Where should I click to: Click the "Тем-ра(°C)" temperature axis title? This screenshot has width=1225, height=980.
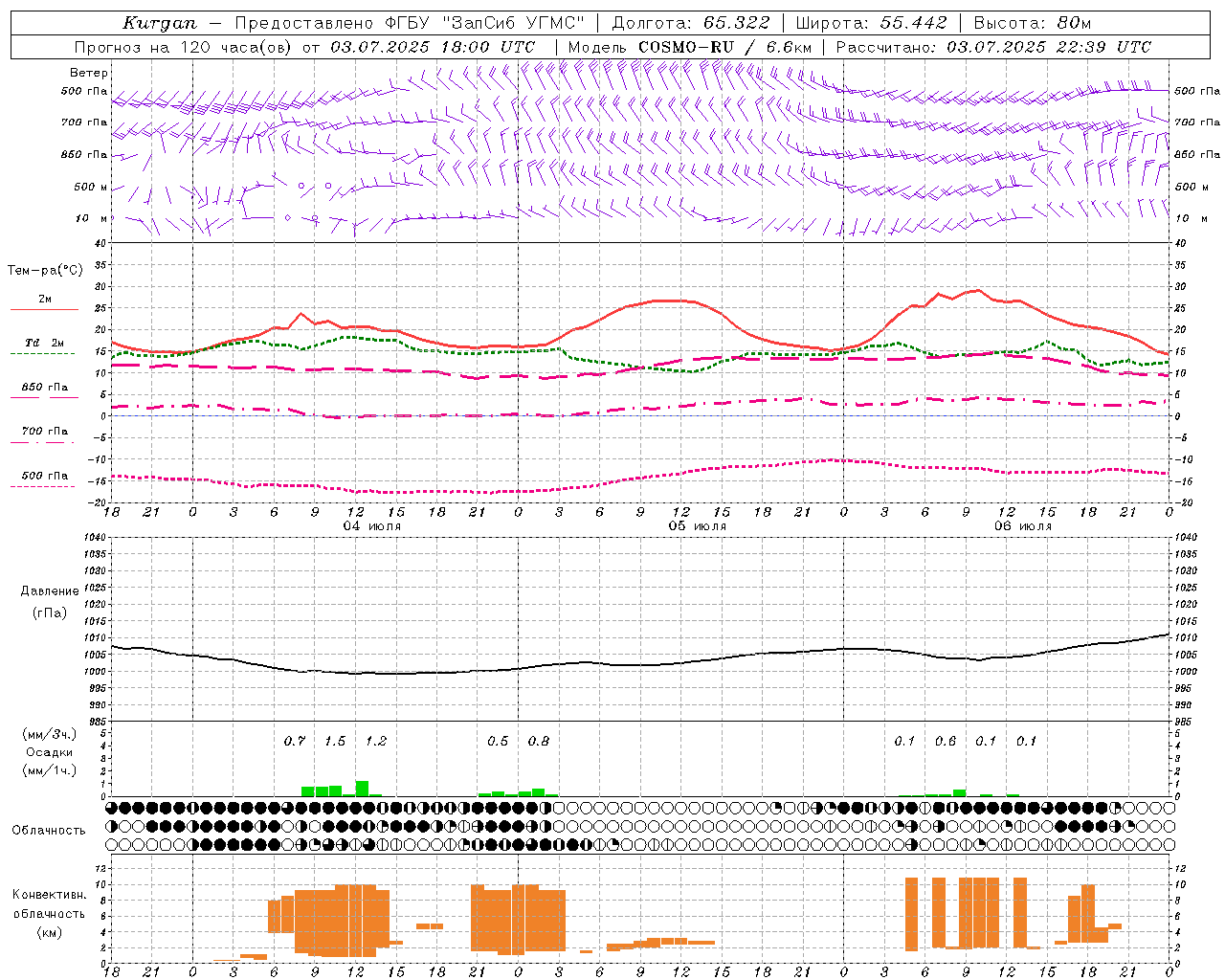45,271
